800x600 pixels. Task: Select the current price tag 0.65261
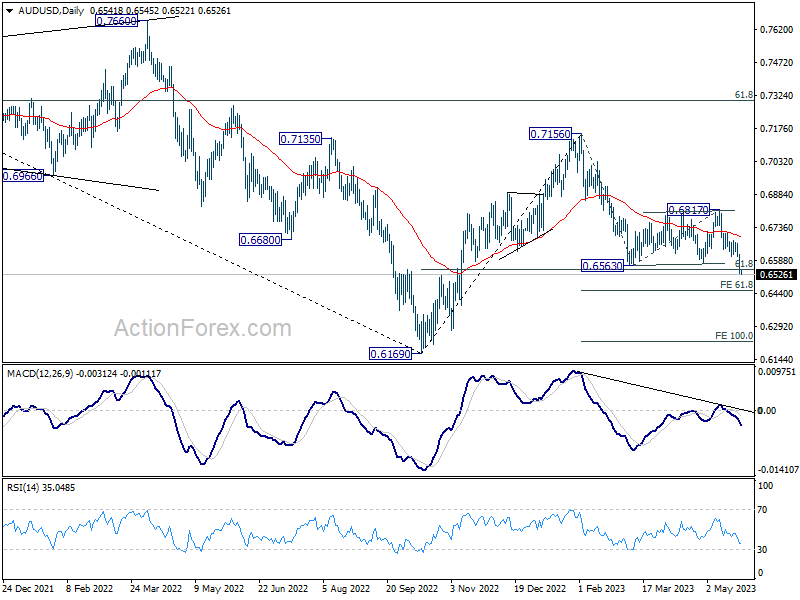776,274
